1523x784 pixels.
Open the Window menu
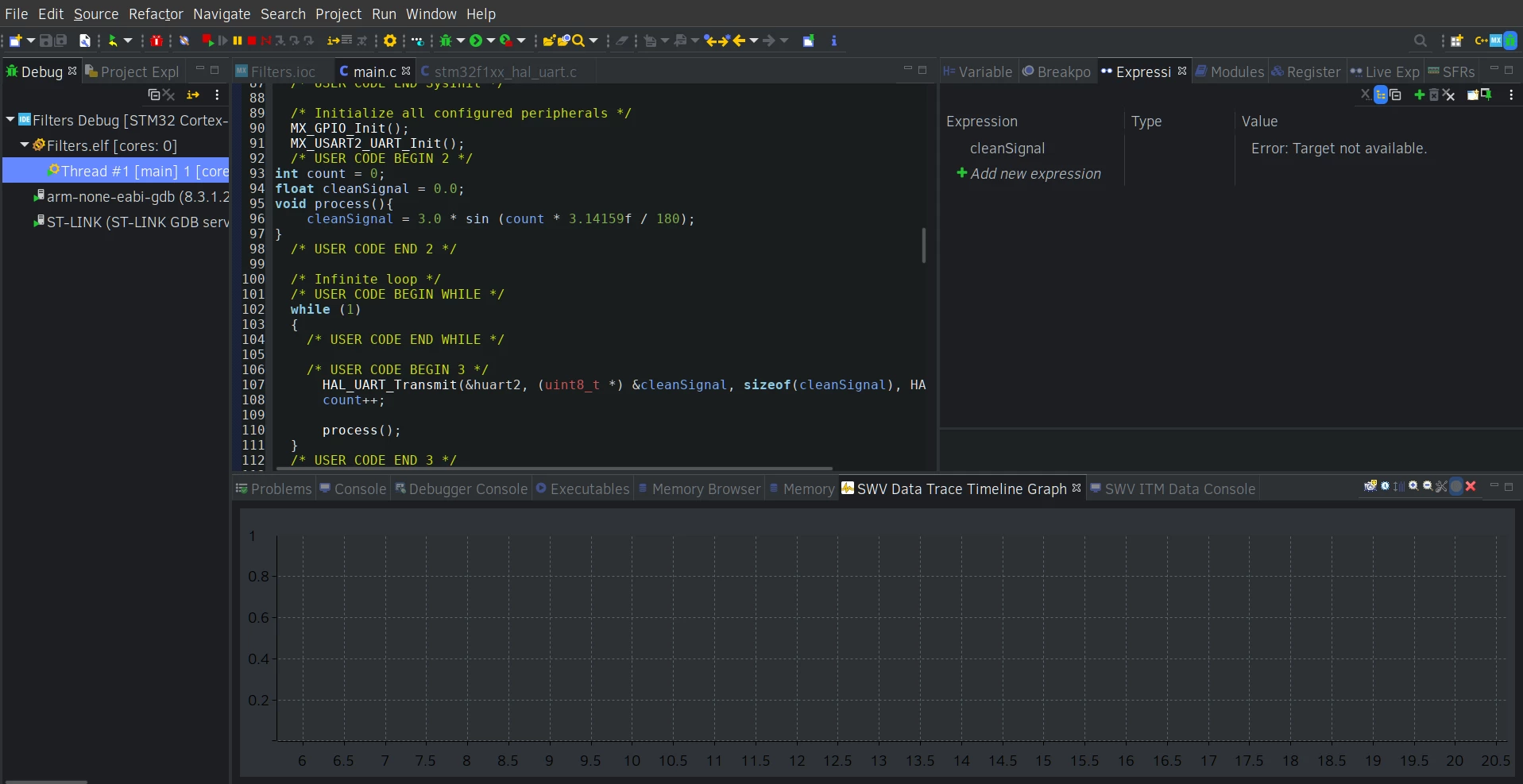click(431, 14)
